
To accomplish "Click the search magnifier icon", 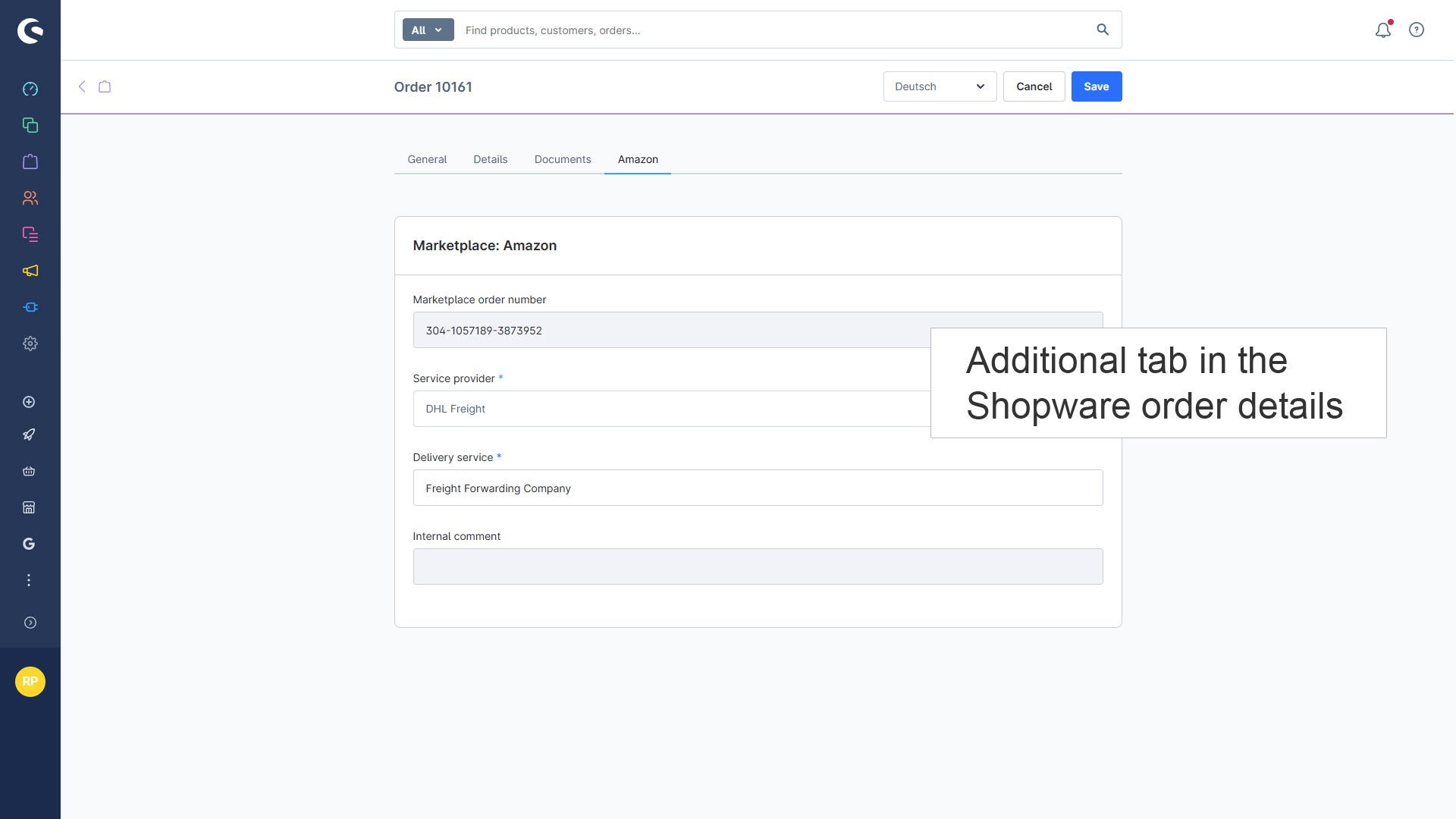I will pos(1103,30).
